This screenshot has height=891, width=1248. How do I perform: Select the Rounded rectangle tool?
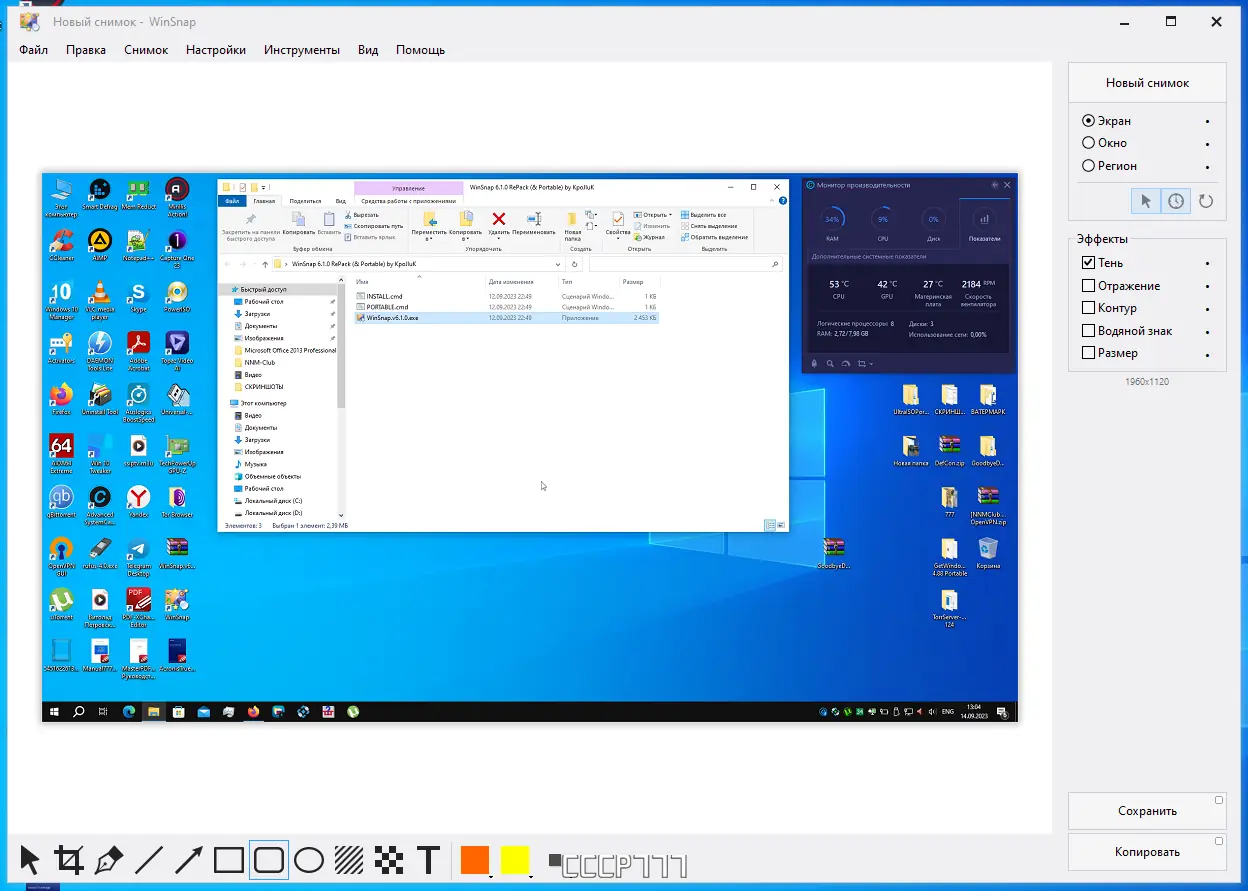268,859
